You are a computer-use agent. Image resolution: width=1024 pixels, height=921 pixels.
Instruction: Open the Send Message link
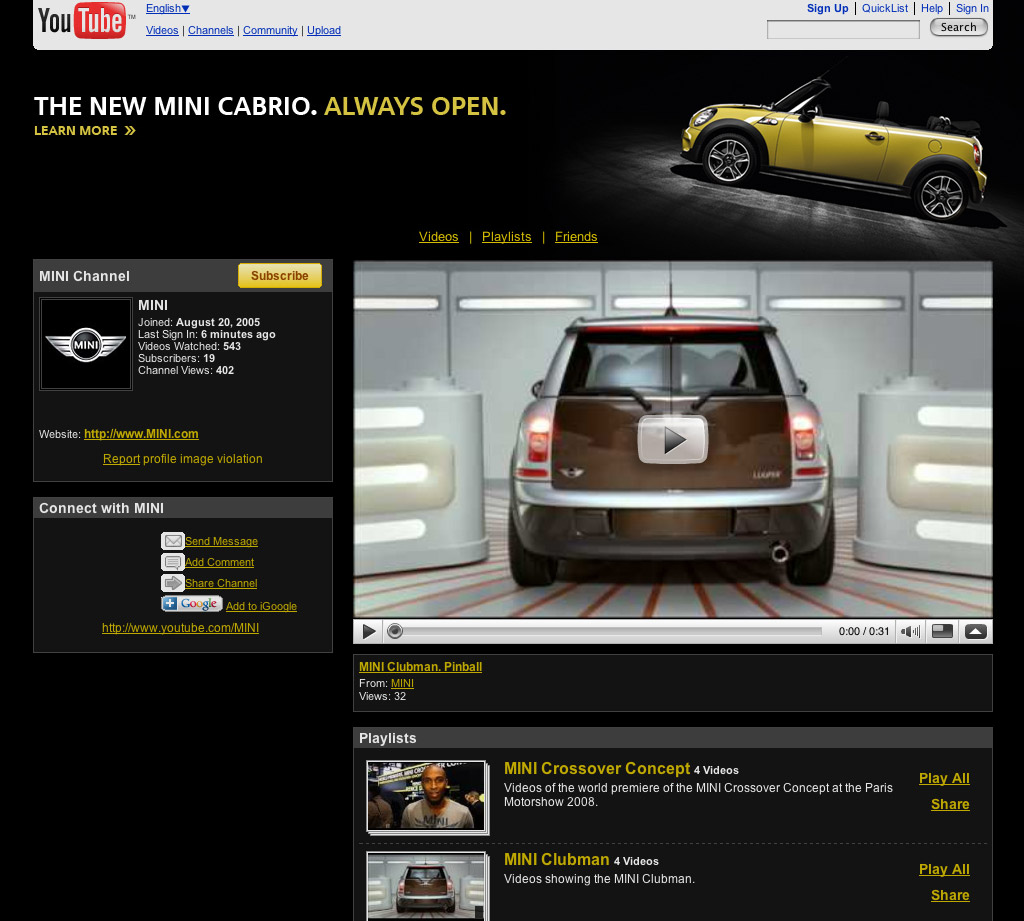point(221,541)
